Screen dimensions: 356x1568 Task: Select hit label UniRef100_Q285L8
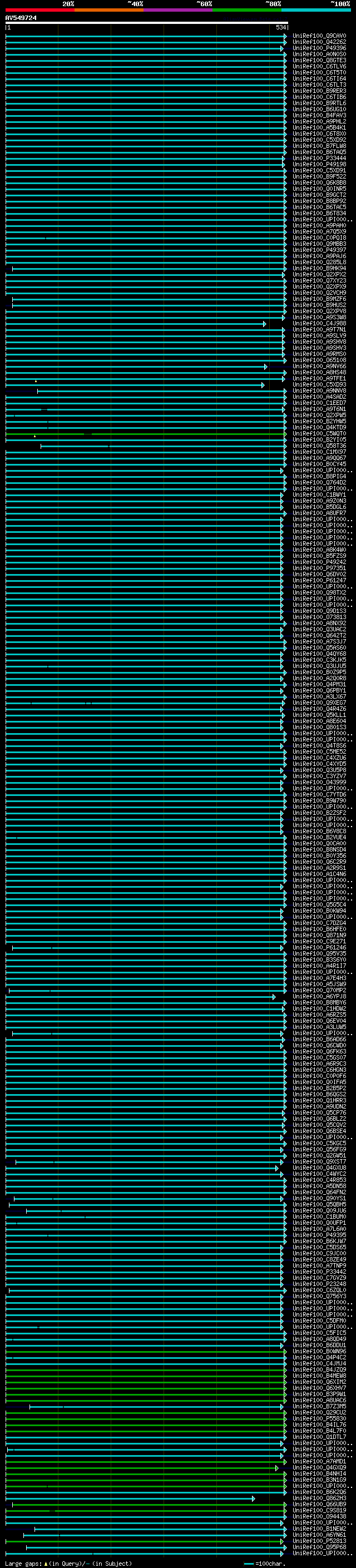(x=319, y=262)
